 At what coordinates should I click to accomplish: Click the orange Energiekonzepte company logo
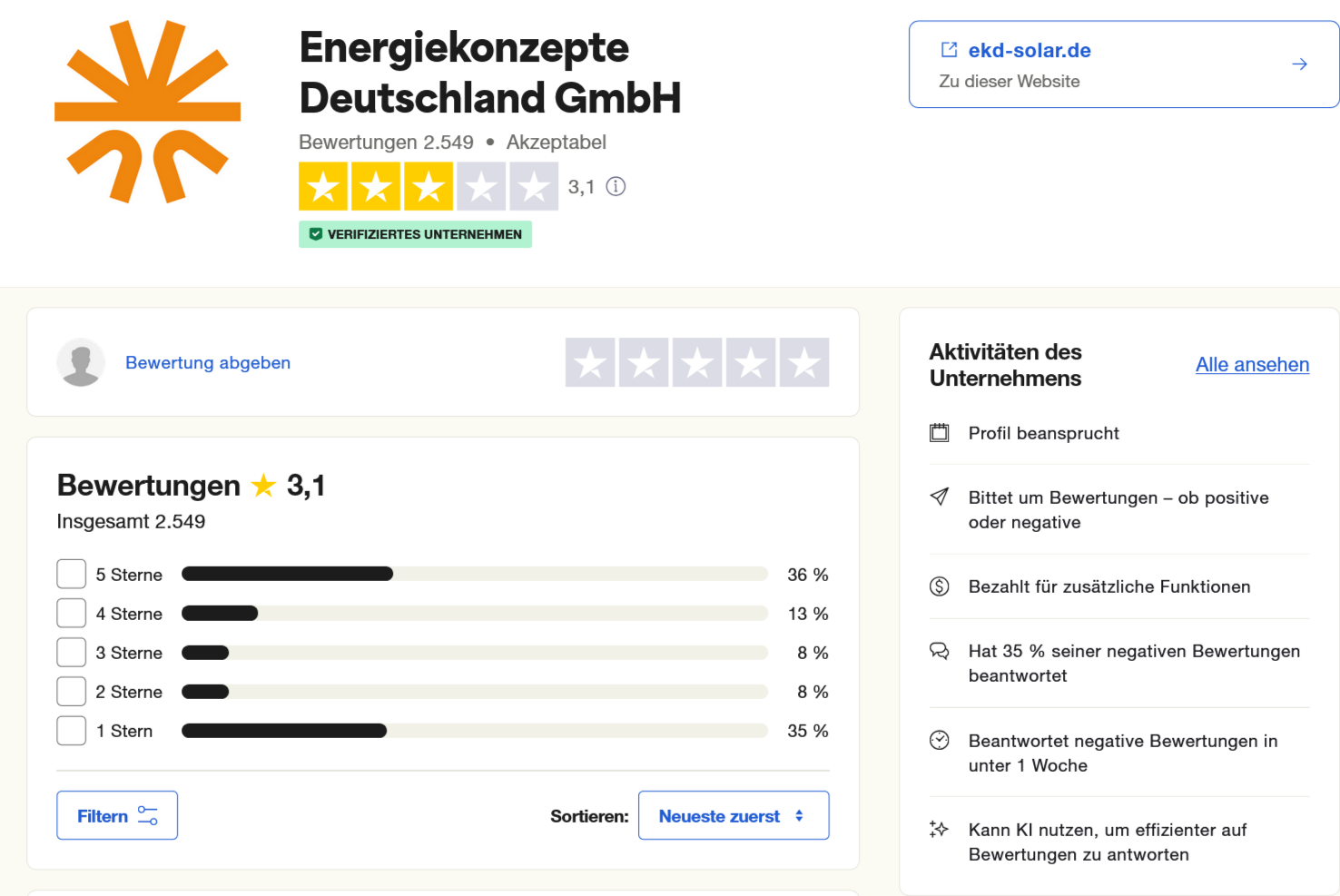click(148, 112)
